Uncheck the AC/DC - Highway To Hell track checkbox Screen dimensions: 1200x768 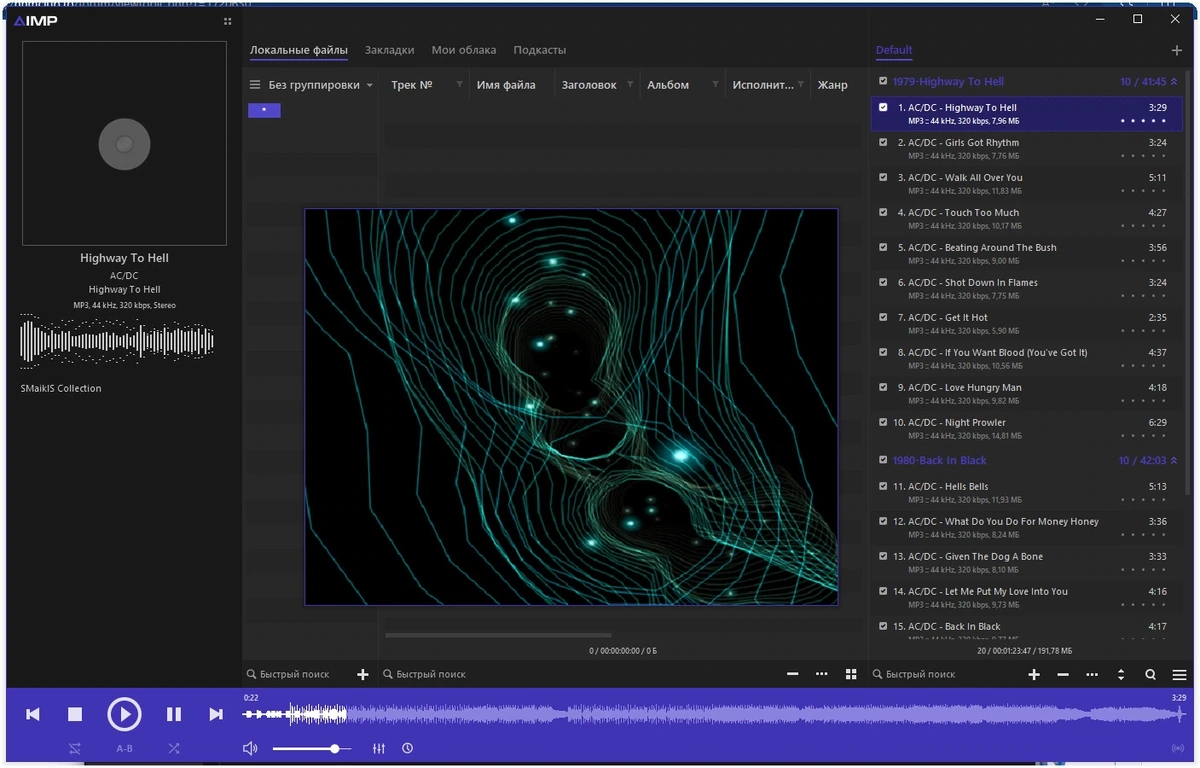click(883, 107)
